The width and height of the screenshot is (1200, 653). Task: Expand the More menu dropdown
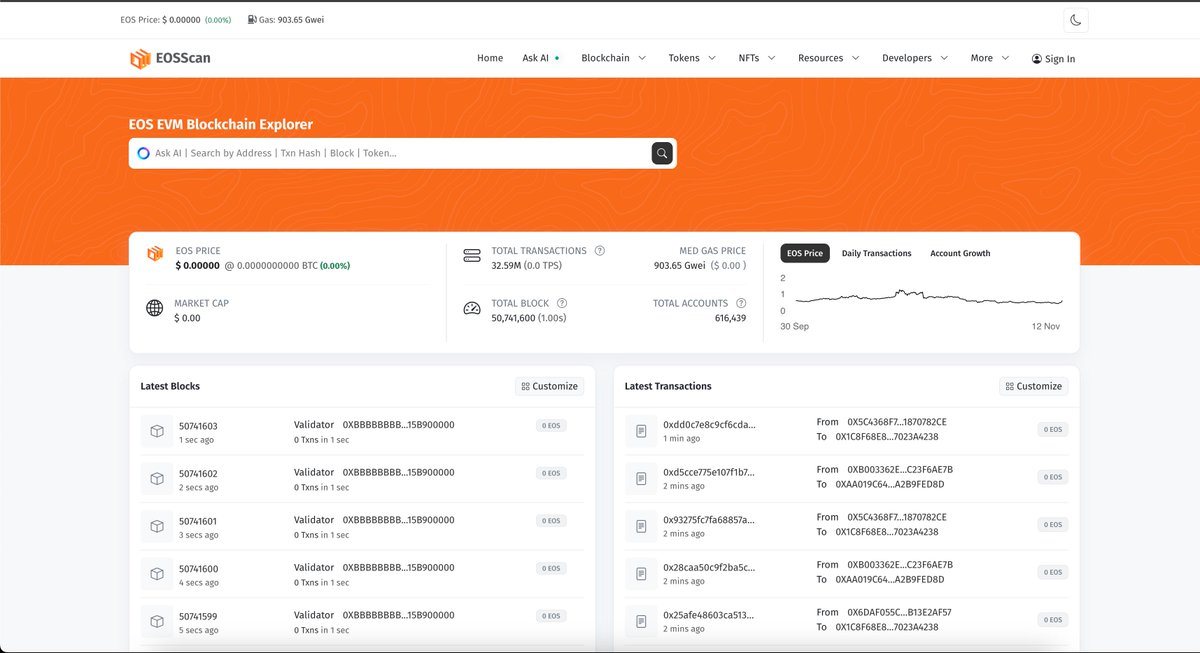pos(990,58)
